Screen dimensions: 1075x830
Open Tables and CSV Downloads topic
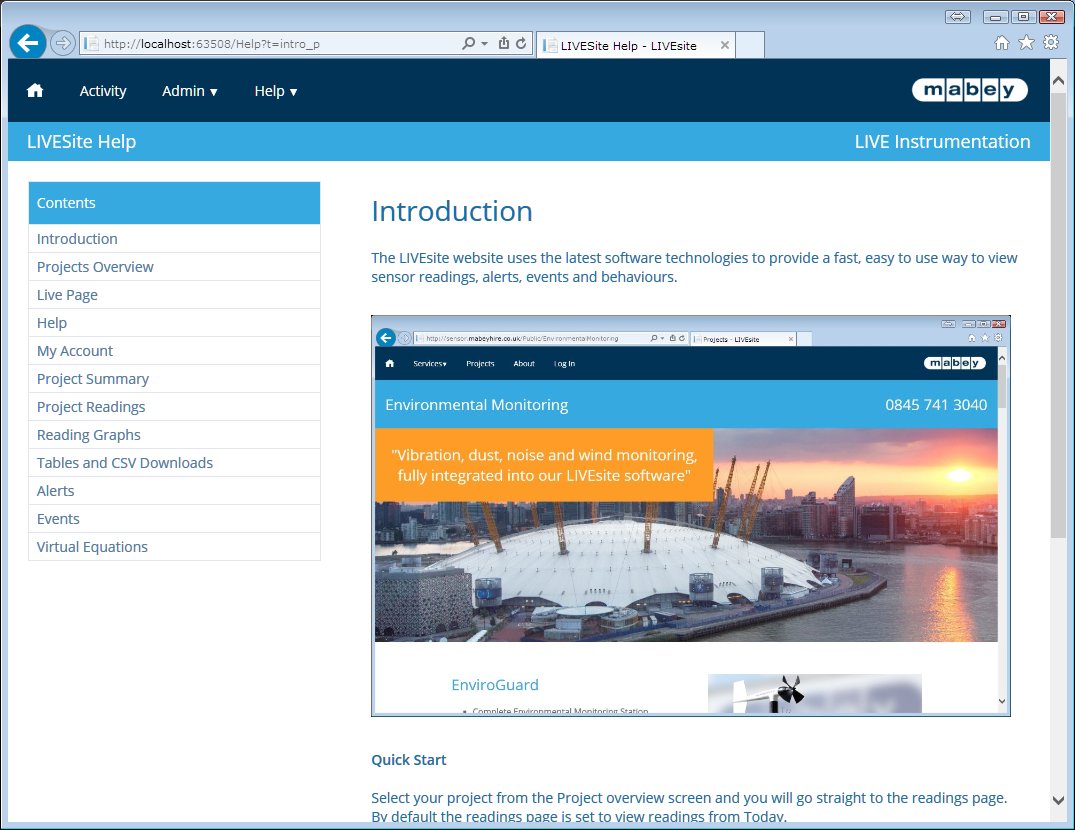pyautogui.click(x=174, y=463)
